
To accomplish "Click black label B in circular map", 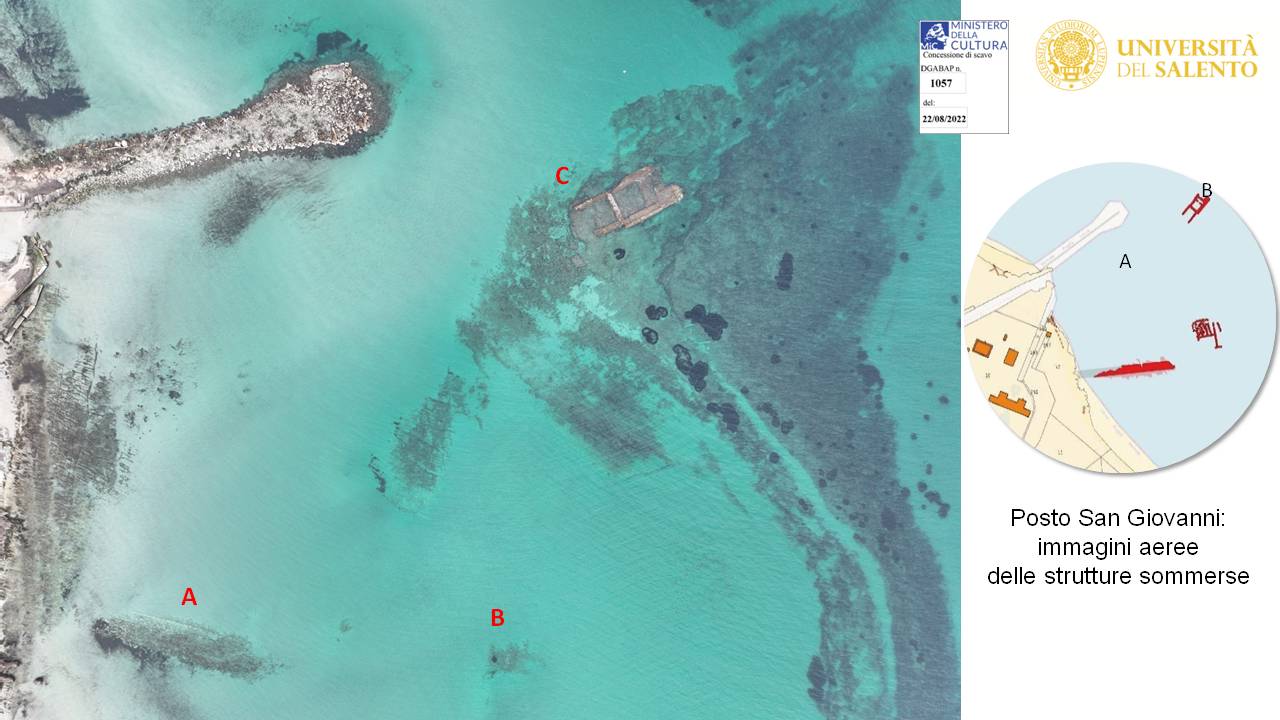I will pyautogui.click(x=1207, y=190).
